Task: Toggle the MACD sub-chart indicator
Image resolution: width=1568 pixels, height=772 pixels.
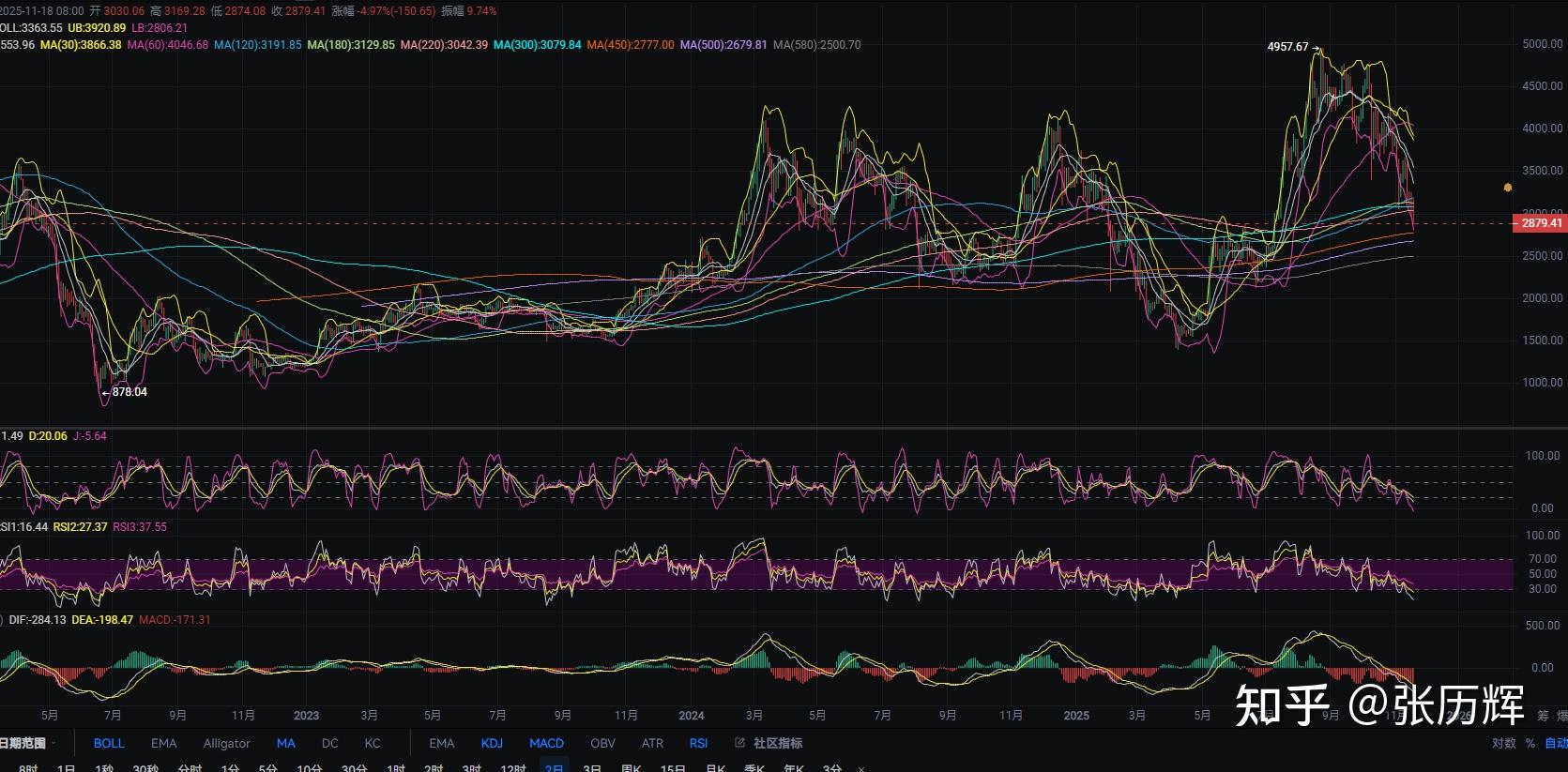Action: (x=546, y=743)
